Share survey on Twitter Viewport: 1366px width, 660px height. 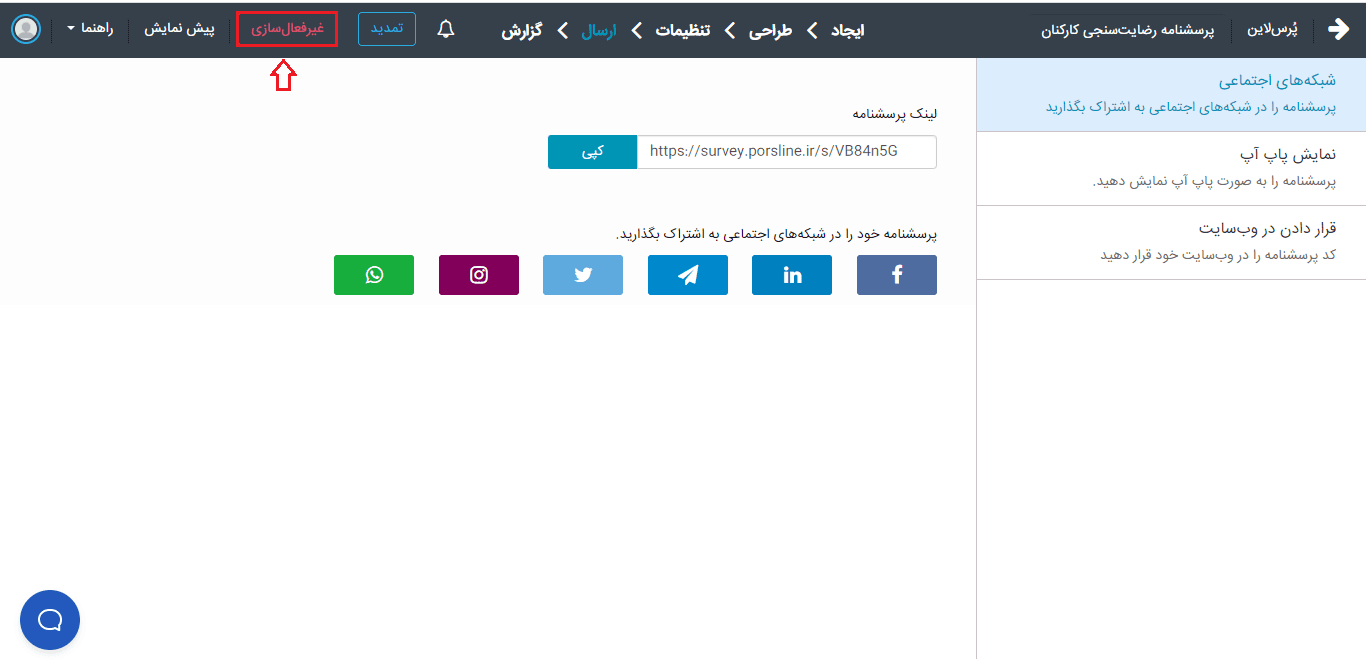[x=582, y=275]
